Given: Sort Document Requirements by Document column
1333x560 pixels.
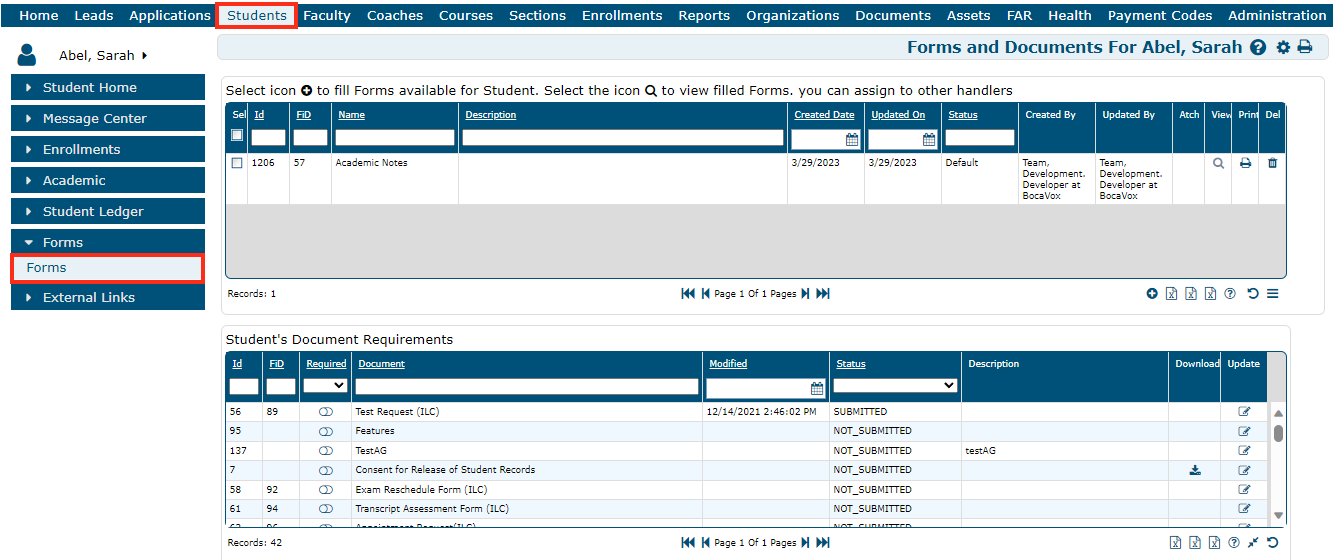Looking at the screenshot, I should [381, 364].
